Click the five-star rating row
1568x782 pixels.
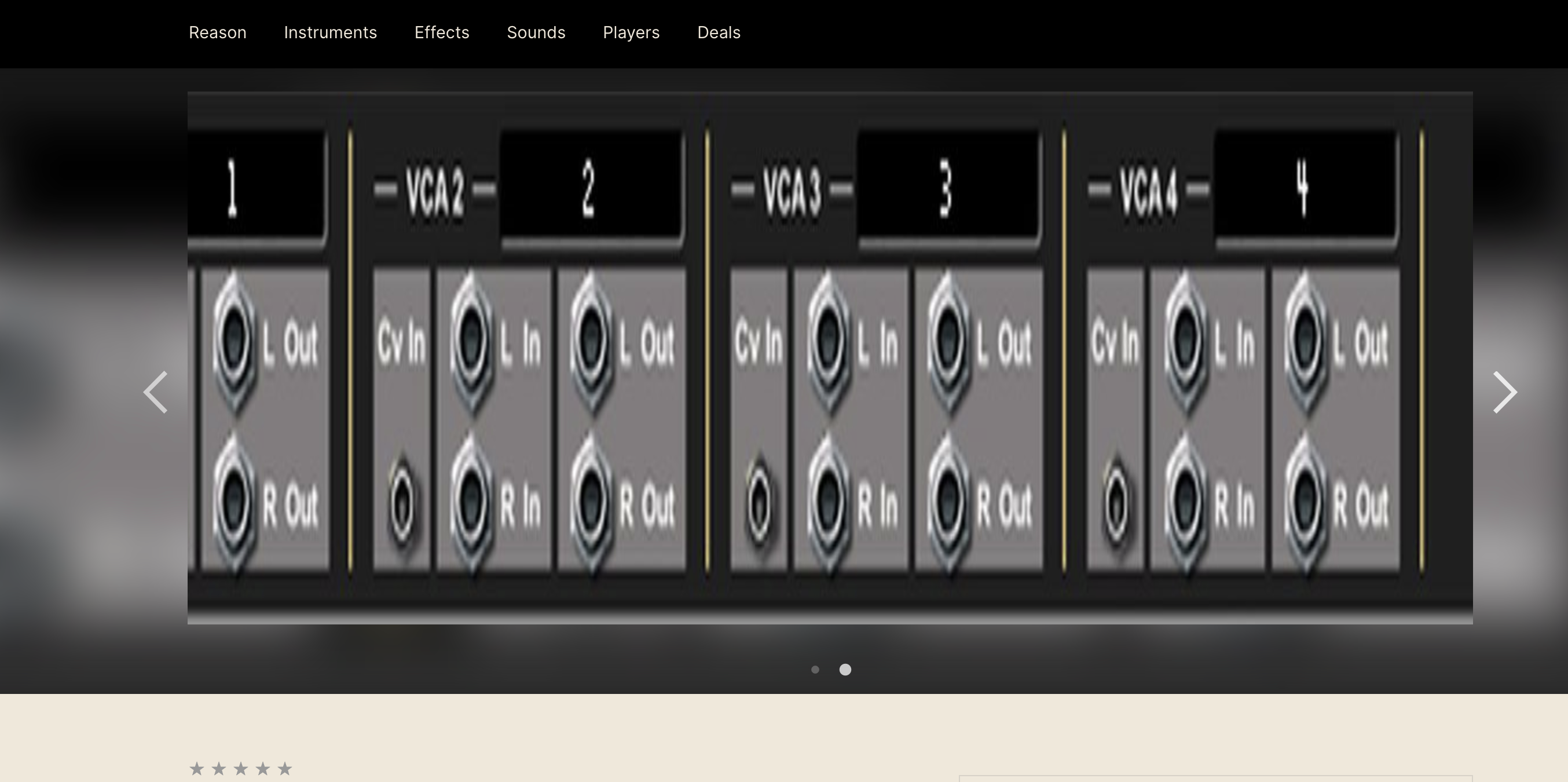pyautogui.click(x=240, y=769)
